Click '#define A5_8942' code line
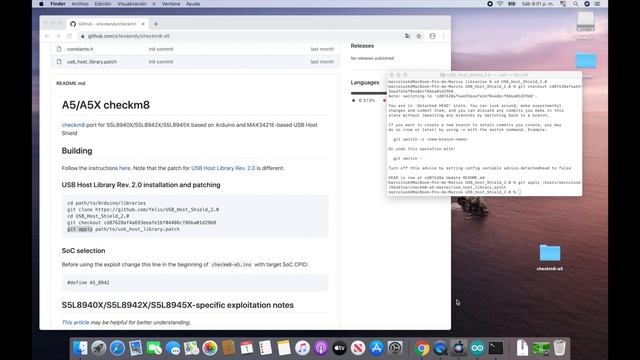Image resolution: width=640 pixels, height=360 pixels. tap(88, 282)
